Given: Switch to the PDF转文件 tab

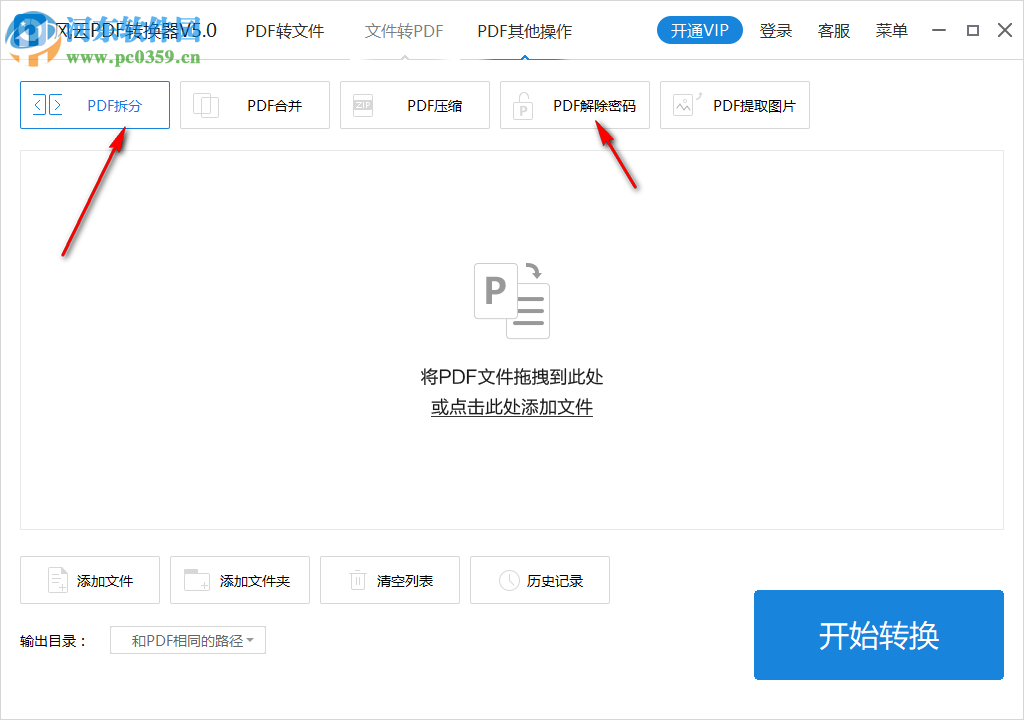Looking at the screenshot, I should point(285,31).
